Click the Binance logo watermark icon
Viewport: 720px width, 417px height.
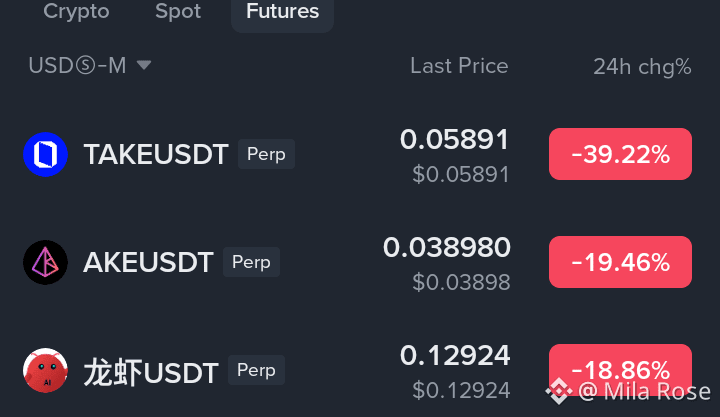pyautogui.click(x=559, y=391)
